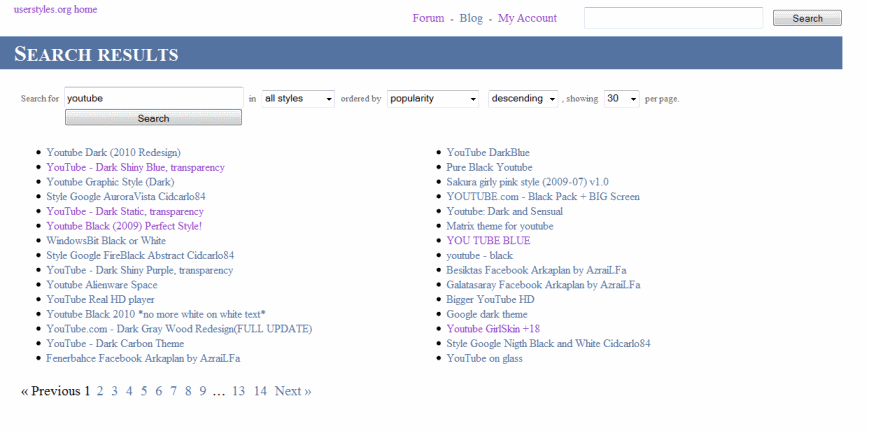The width and height of the screenshot is (869, 431).
Task: Click the 'Next »' pagination link
Action: [293, 391]
